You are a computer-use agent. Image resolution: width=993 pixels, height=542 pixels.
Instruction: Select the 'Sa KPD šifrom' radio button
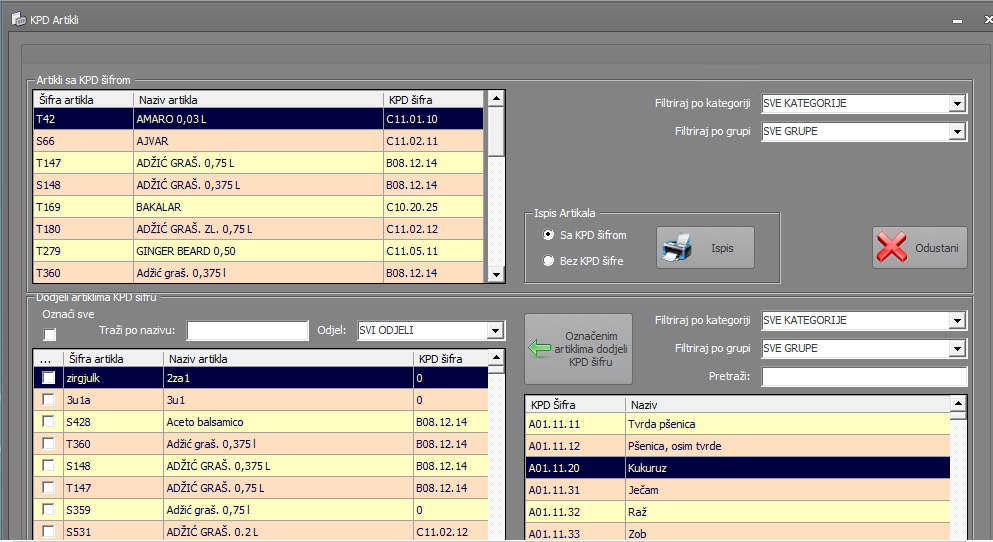547,235
